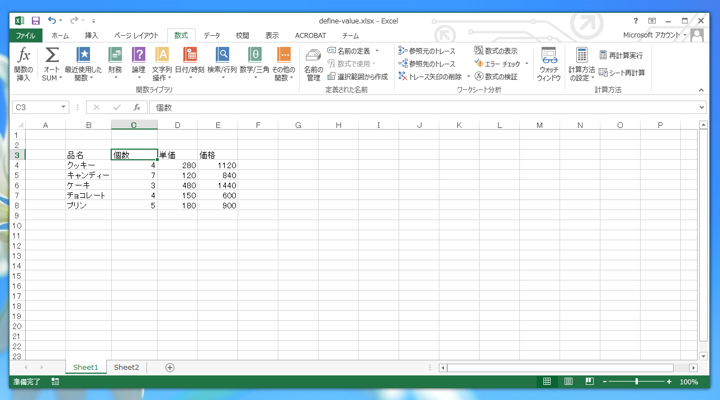The height and width of the screenshot is (400, 720).
Task: Open Calculation Options (計算方法の設定)
Action: pos(581,64)
